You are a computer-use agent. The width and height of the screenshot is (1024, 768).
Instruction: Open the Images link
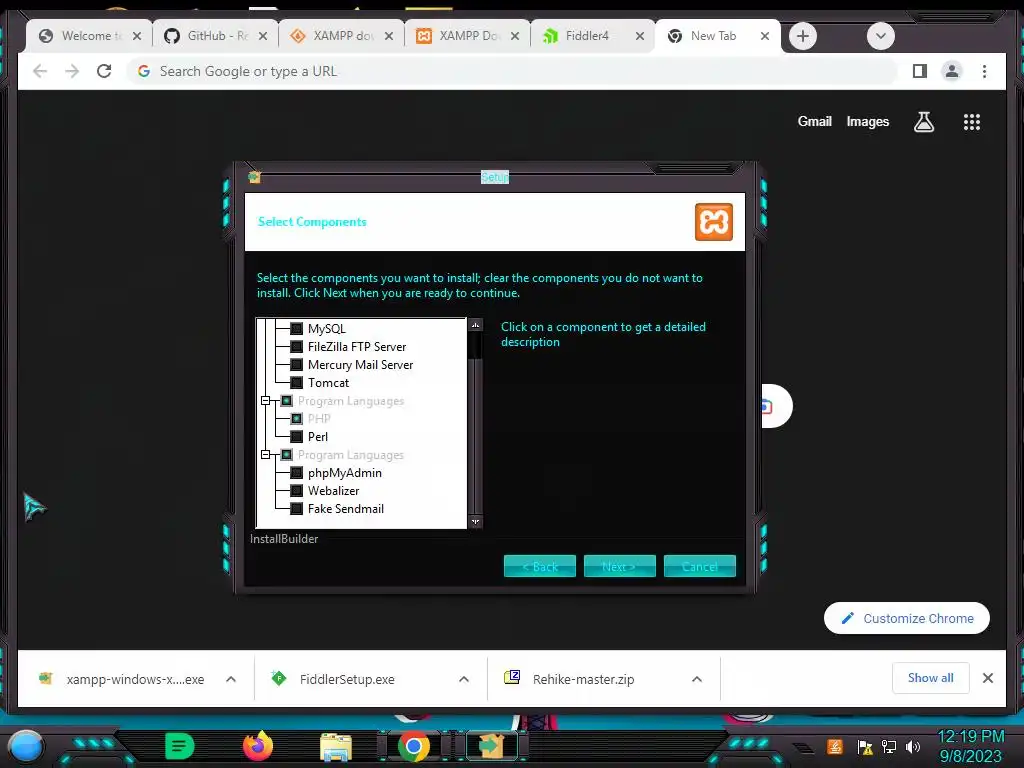[x=867, y=121]
